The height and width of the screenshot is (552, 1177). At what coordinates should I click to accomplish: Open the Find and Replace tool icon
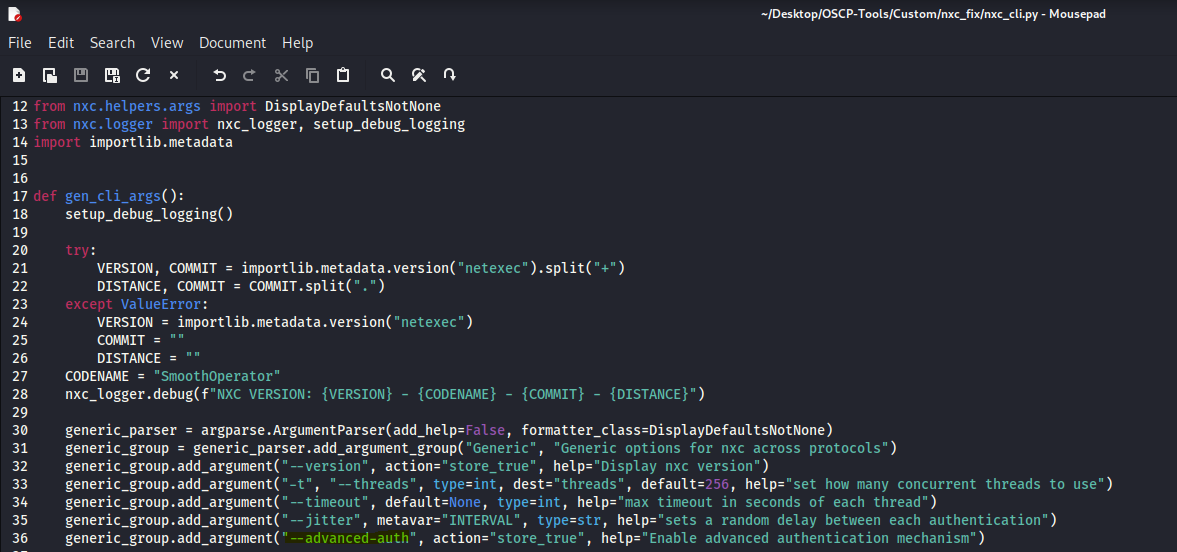[x=419, y=75]
